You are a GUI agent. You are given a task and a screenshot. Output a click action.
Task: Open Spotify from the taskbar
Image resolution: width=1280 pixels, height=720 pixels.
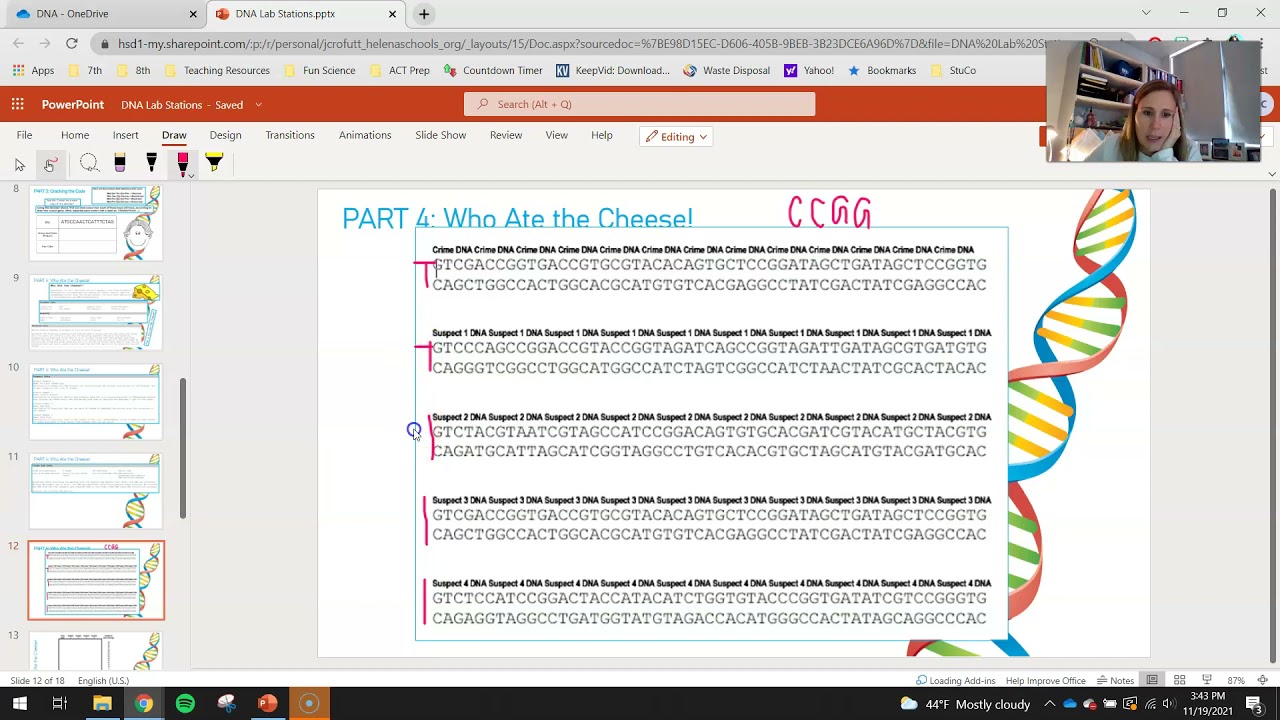[x=185, y=704]
